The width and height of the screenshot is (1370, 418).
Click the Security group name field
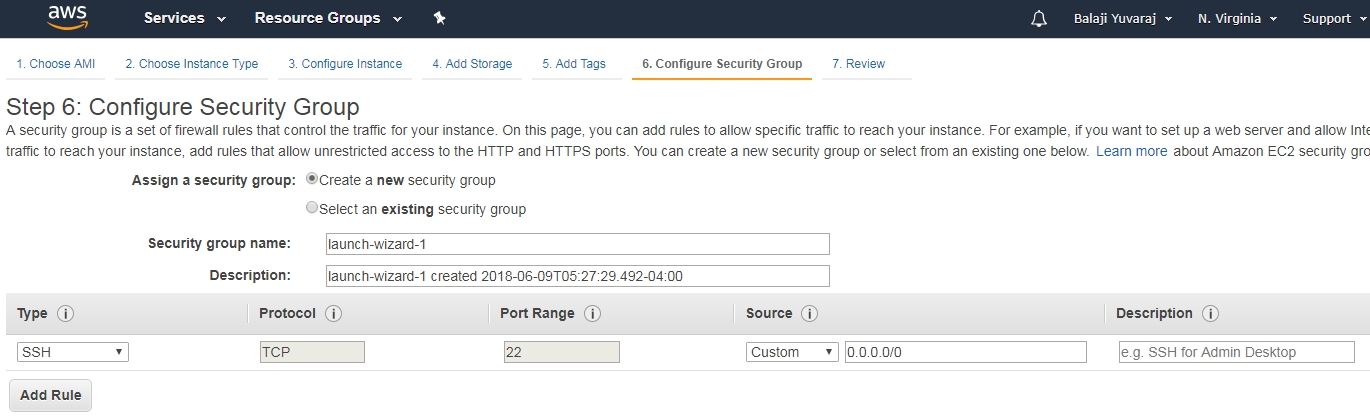578,244
